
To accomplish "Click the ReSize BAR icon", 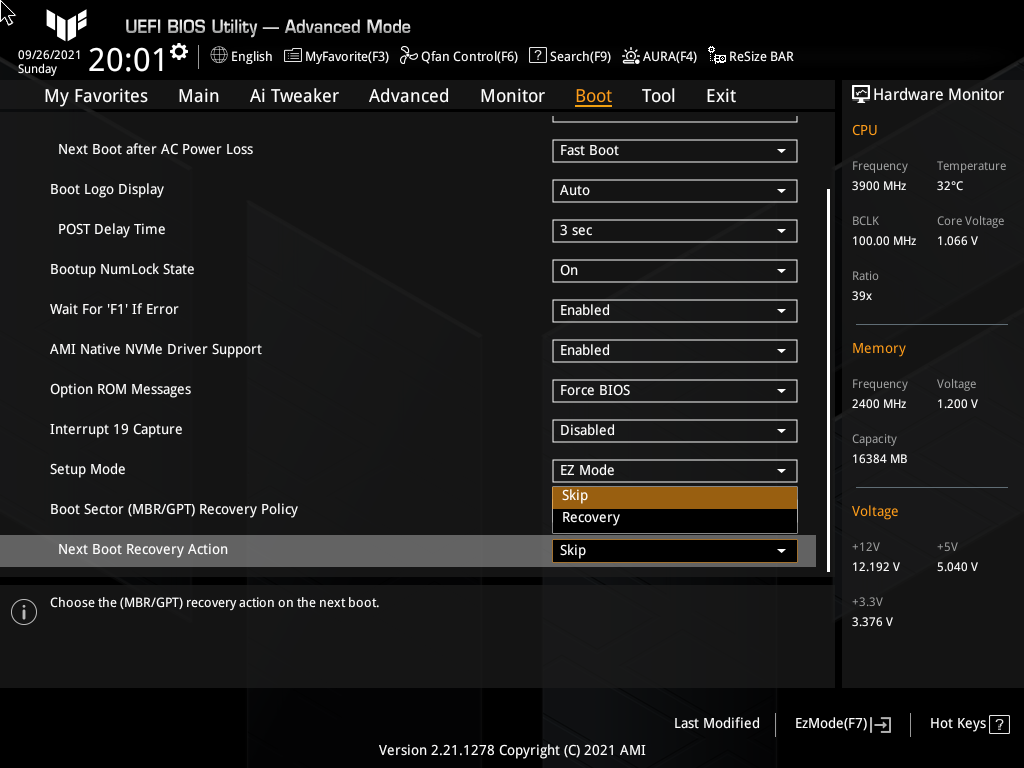I will click(x=750, y=56).
